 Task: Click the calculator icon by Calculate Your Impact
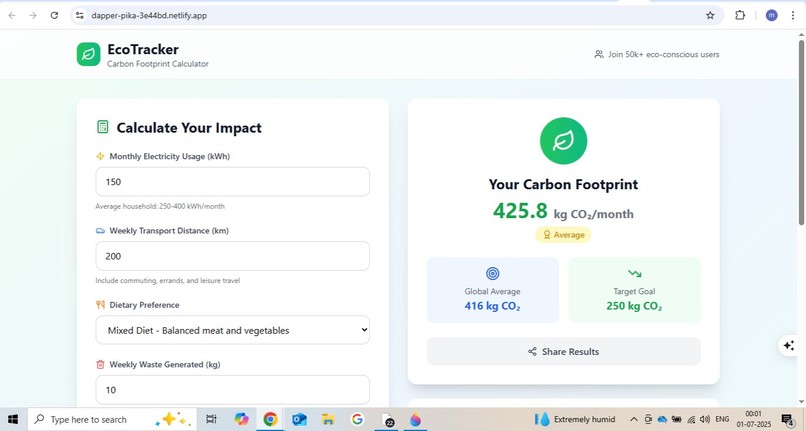click(x=102, y=127)
